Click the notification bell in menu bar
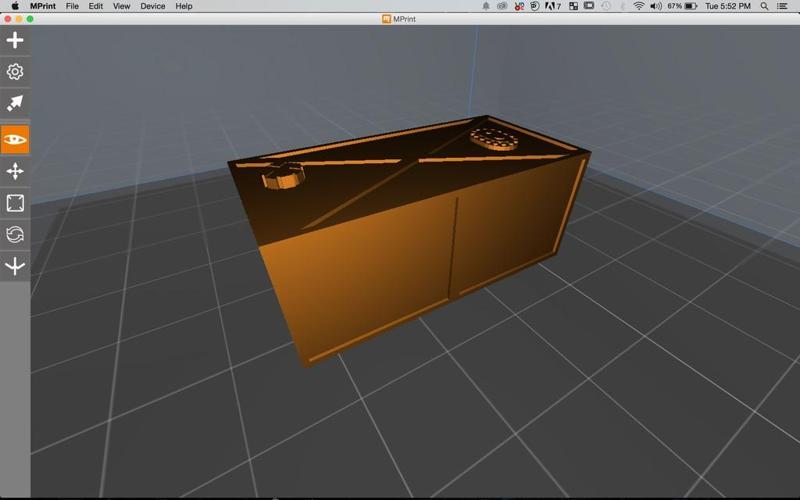Screen dimensions: 800x500 [486, 6]
